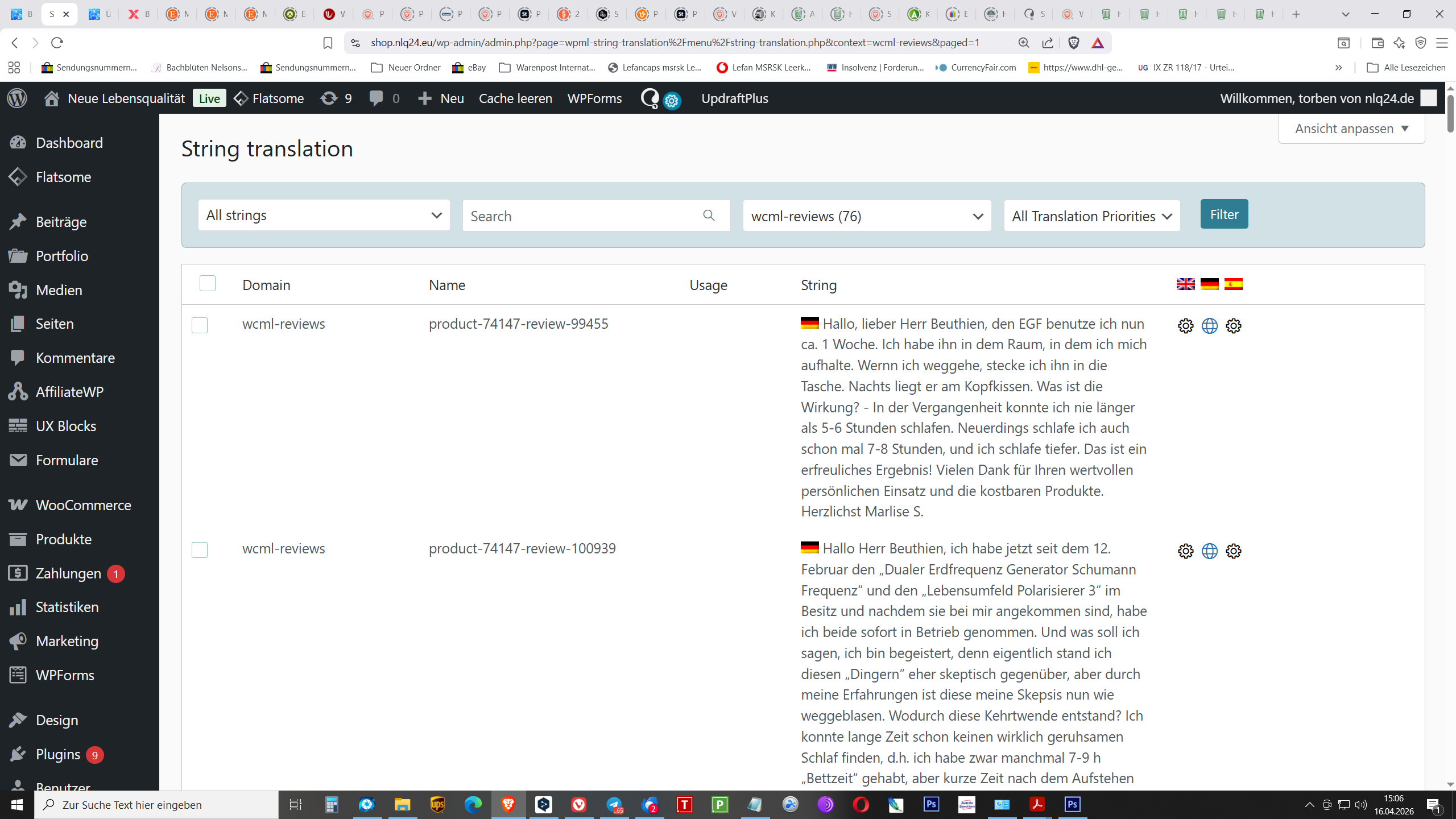This screenshot has width=1456, height=819.
Task: Check the box for product-74147-review-99455
Action: coord(200,325)
